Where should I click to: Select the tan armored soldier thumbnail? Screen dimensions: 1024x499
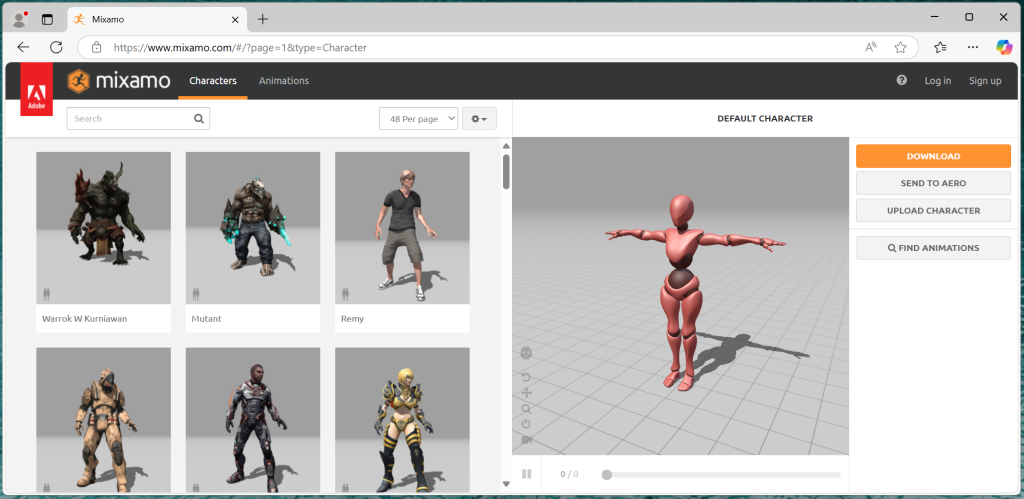click(103, 420)
